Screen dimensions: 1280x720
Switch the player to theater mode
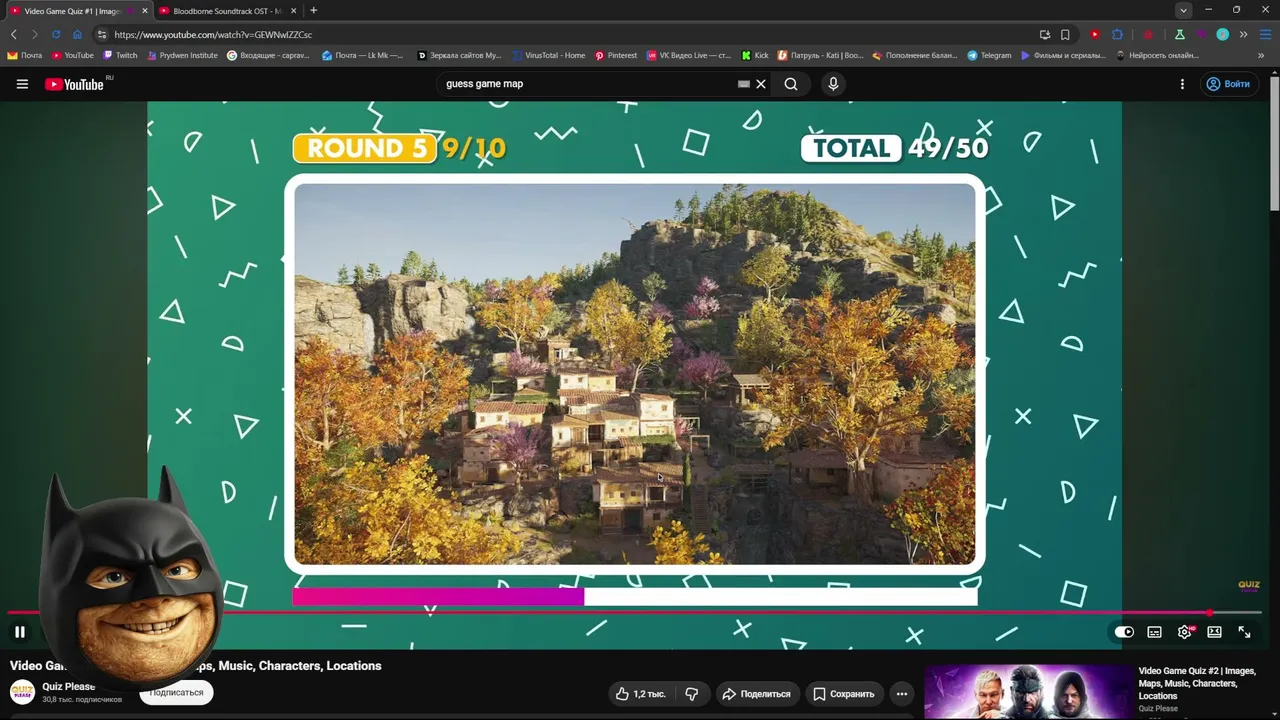[1214, 632]
